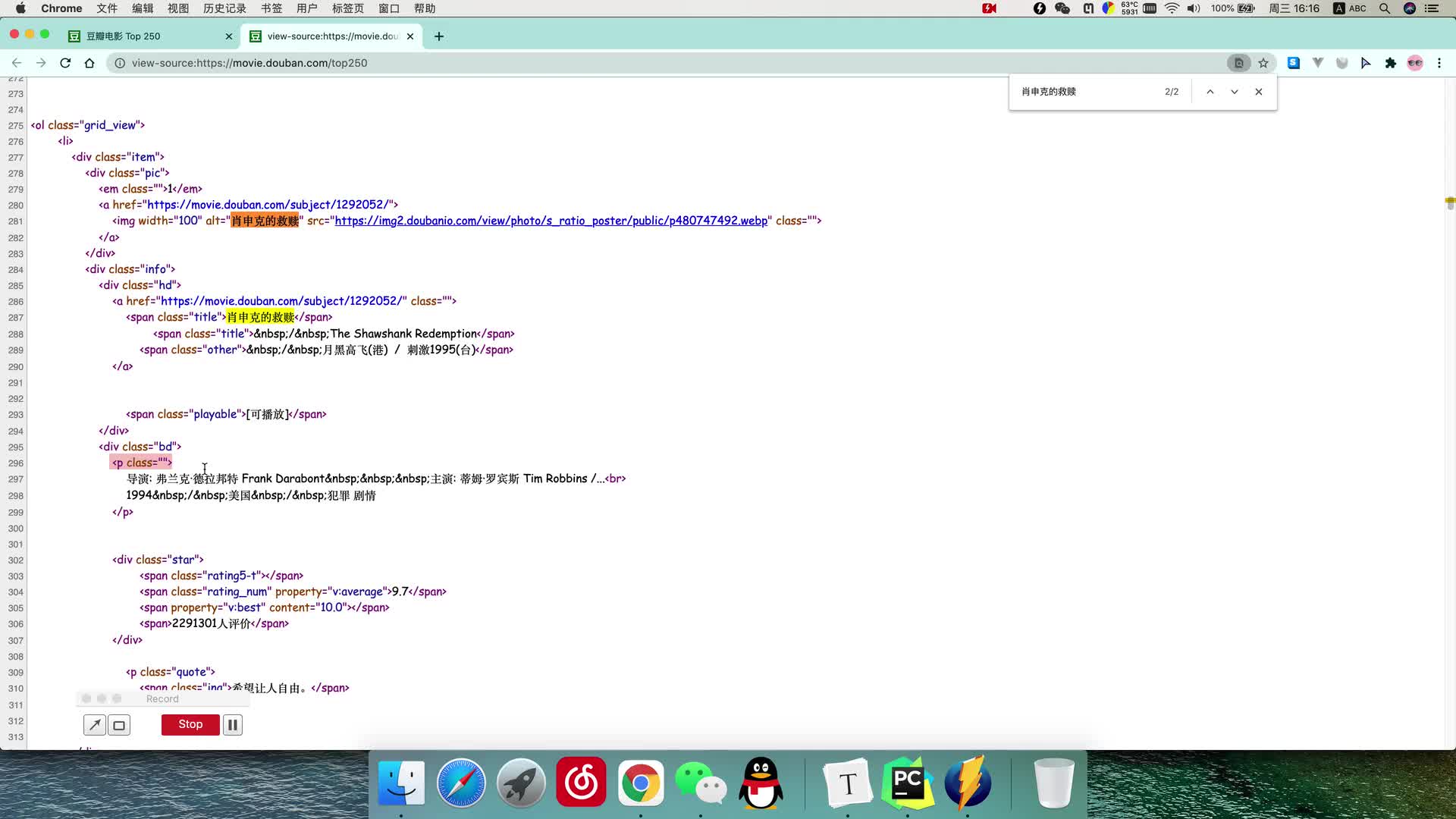Show site information in the address bar
1456x819 pixels.
(120, 63)
